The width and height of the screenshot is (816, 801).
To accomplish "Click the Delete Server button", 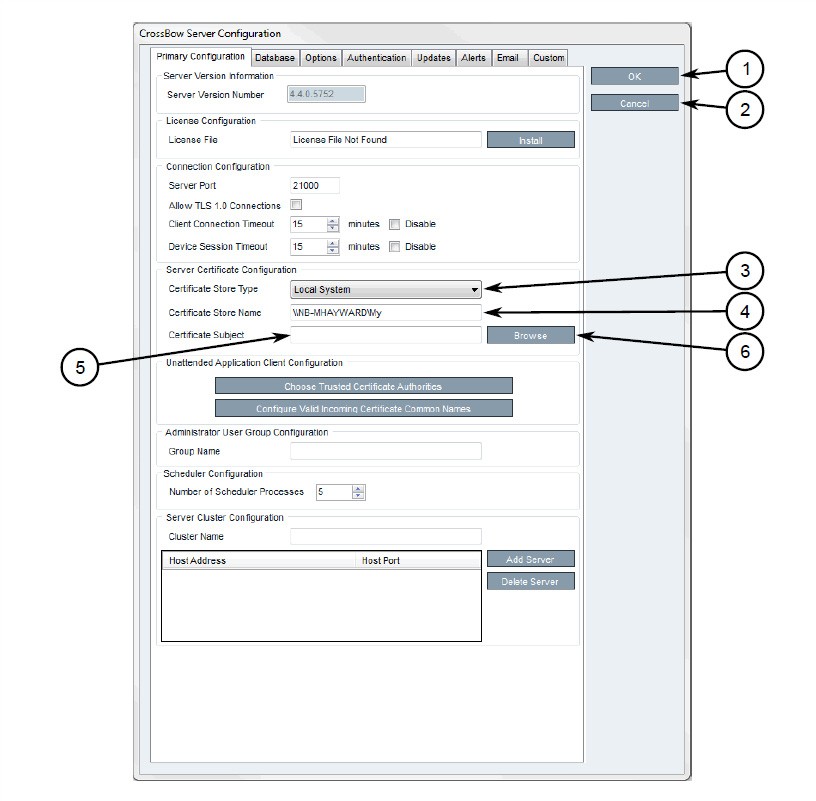I will tap(531, 581).
